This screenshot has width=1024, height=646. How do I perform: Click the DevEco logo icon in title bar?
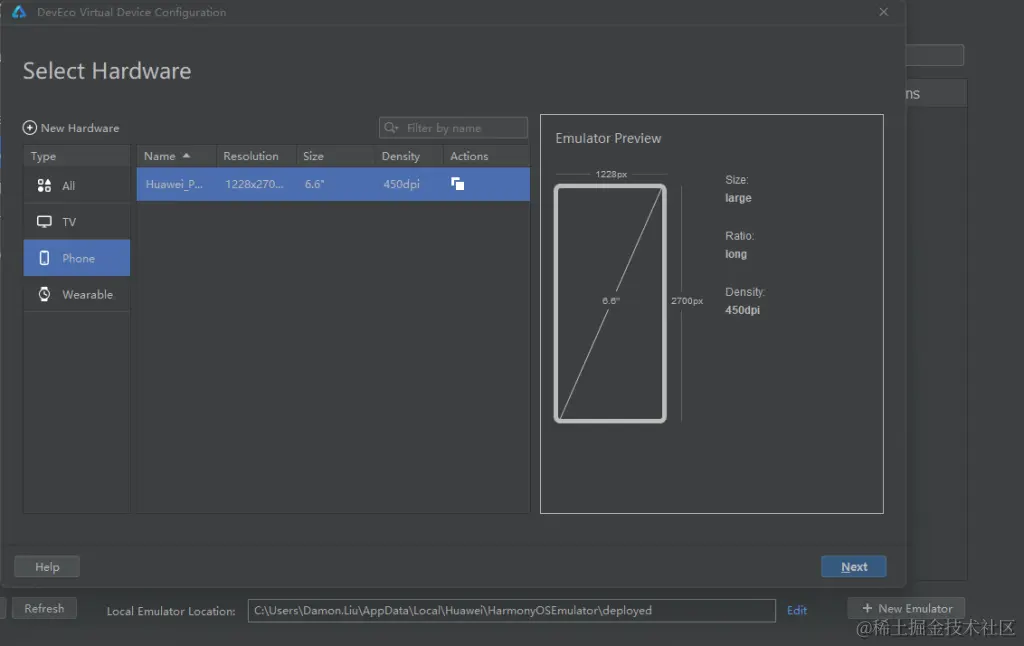tap(19, 12)
